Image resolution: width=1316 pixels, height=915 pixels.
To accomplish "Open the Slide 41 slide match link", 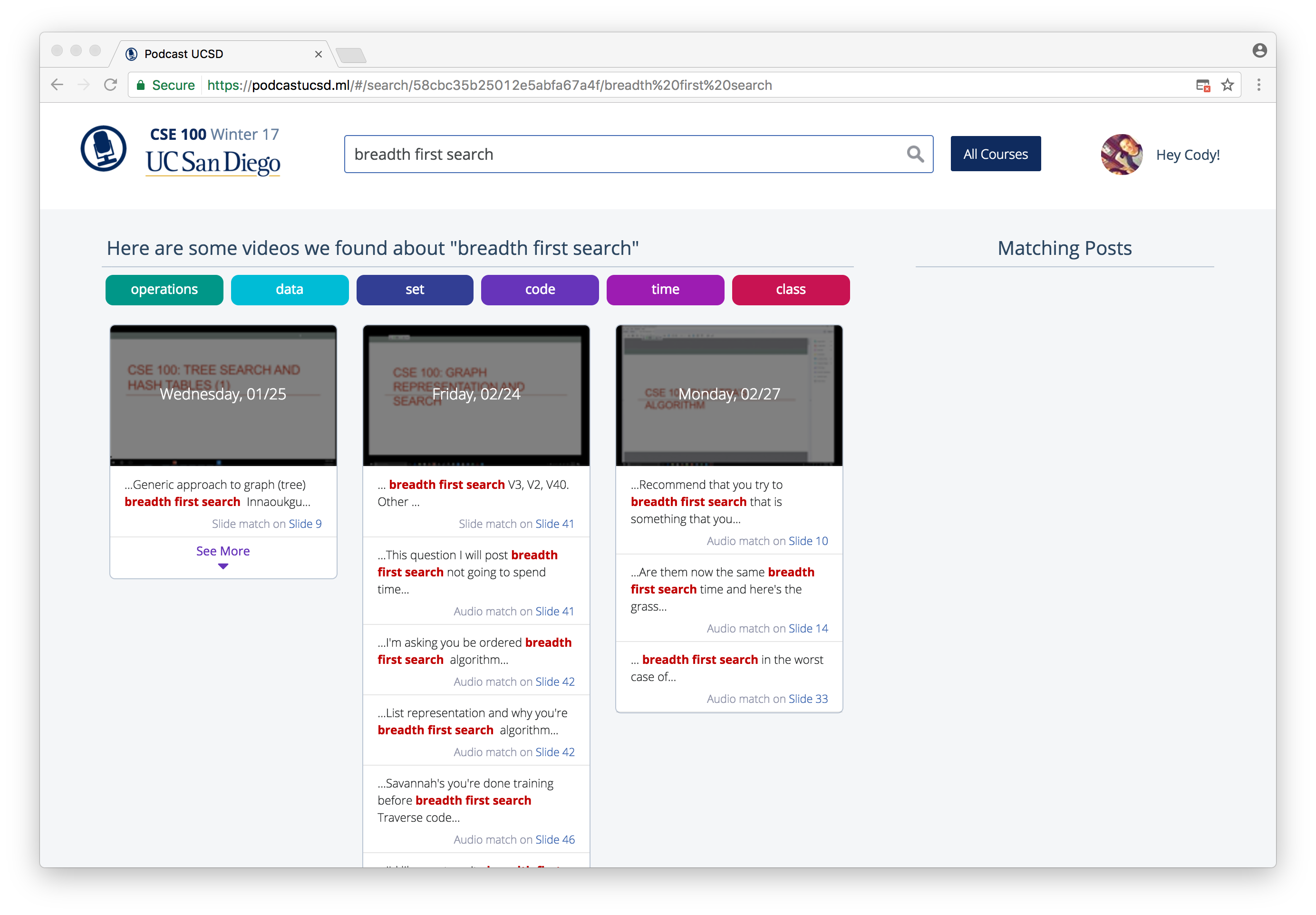I will [x=554, y=524].
